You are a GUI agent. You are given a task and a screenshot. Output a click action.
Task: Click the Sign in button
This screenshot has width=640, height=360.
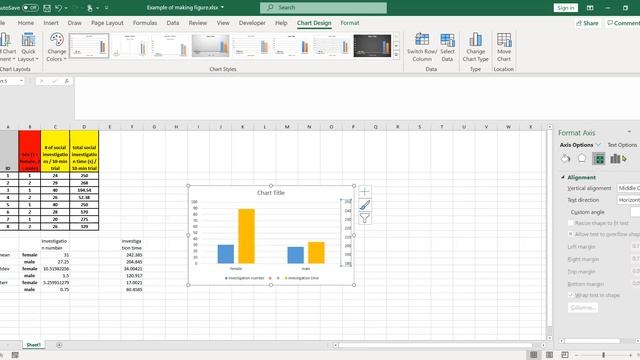(x=565, y=8)
